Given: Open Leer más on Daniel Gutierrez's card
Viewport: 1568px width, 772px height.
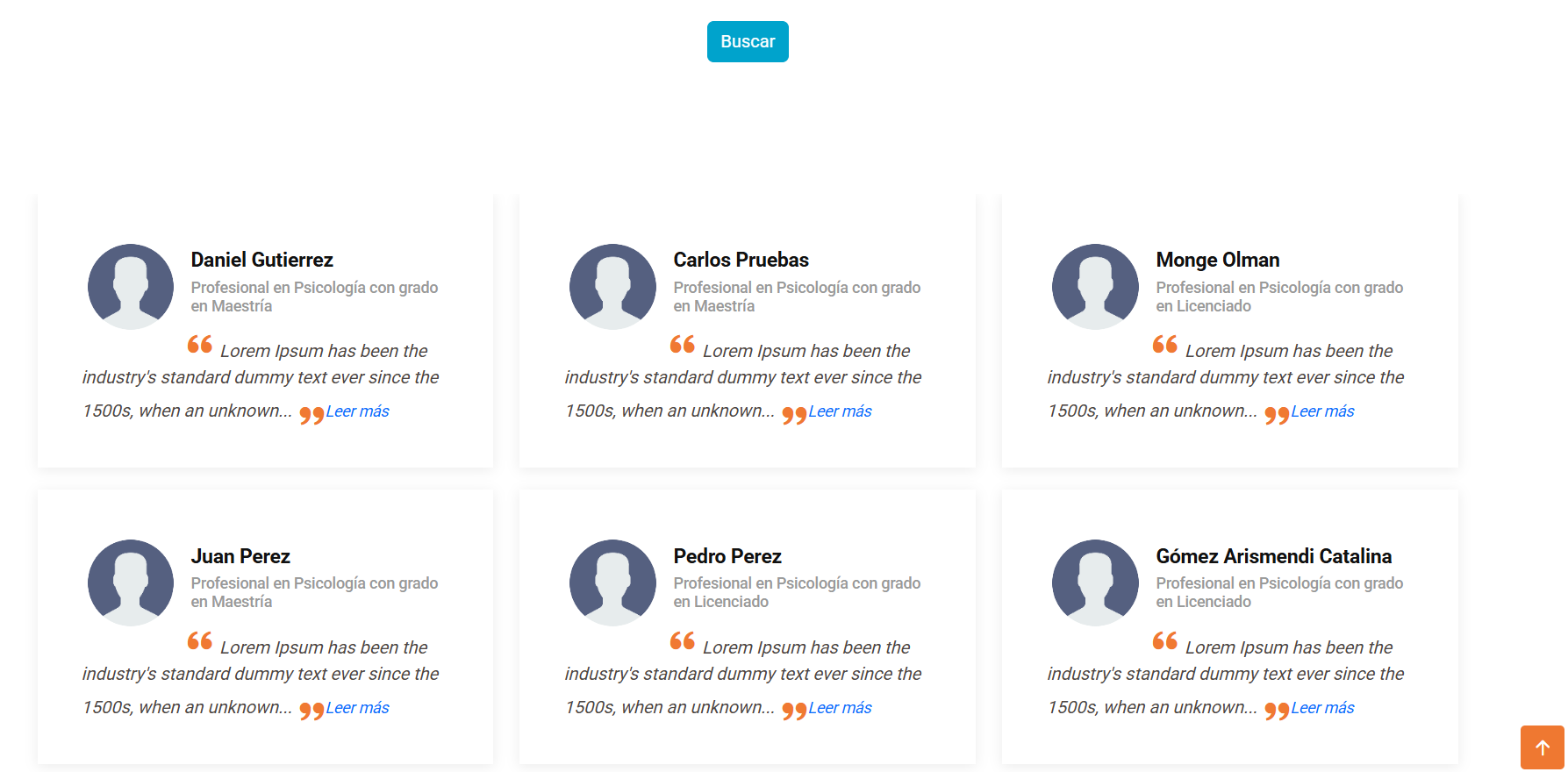Looking at the screenshot, I should pyautogui.click(x=357, y=411).
